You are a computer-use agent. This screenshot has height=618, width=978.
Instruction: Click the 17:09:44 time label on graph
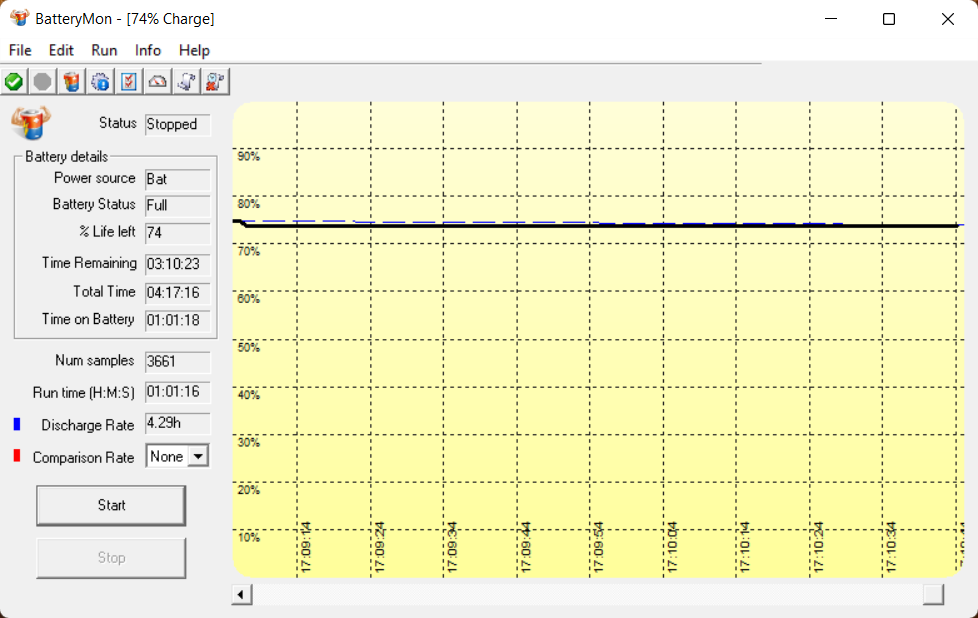[526, 547]
